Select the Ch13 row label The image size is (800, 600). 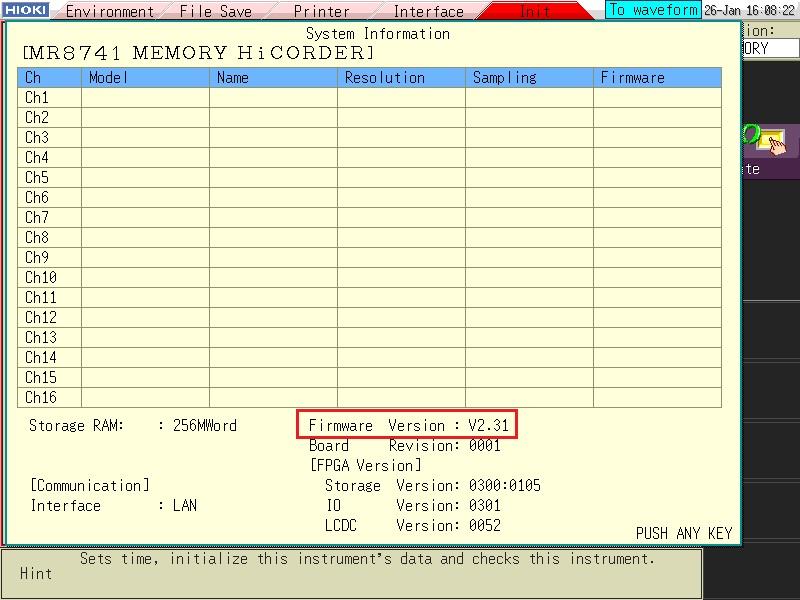click(x=41, y=337)
